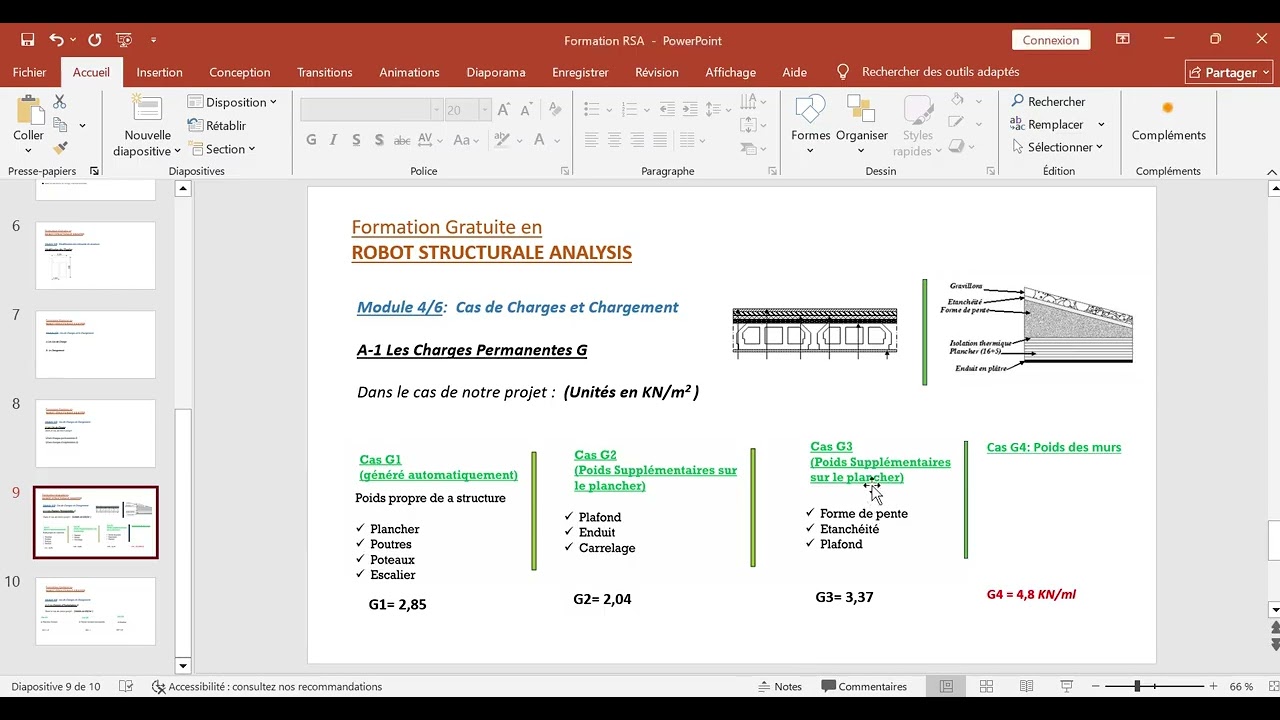
Task: Switch to reading view
Action: point(1026,686)
